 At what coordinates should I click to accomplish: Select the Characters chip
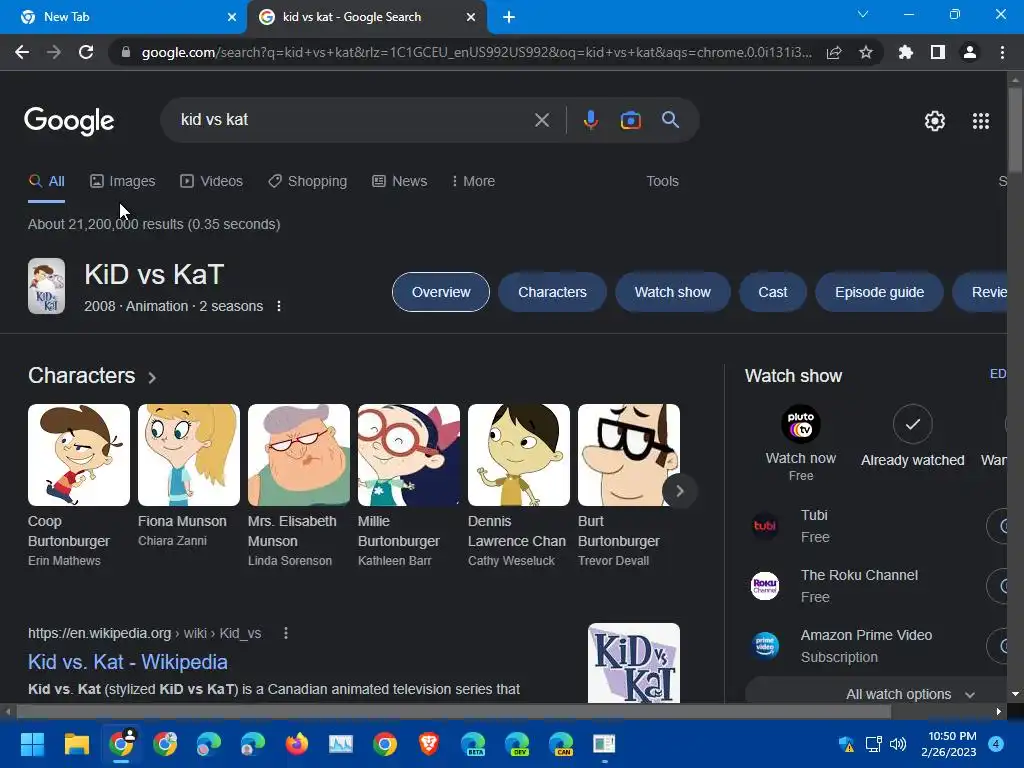pos(552,292)
